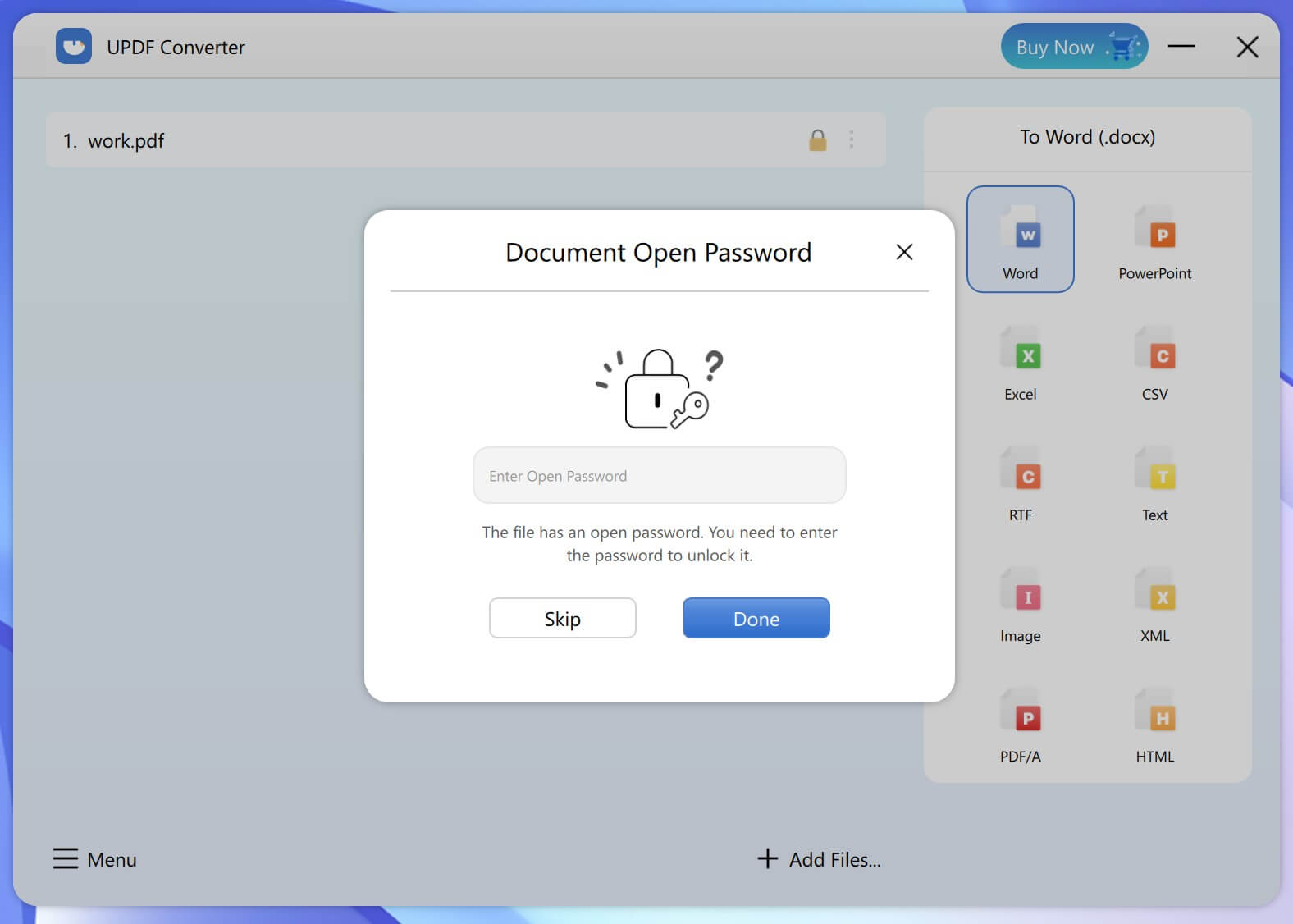The height and width of the screenshot is (924, 1293).
Task: Click Add Files to import documents
Action: (x=819, y=859)
